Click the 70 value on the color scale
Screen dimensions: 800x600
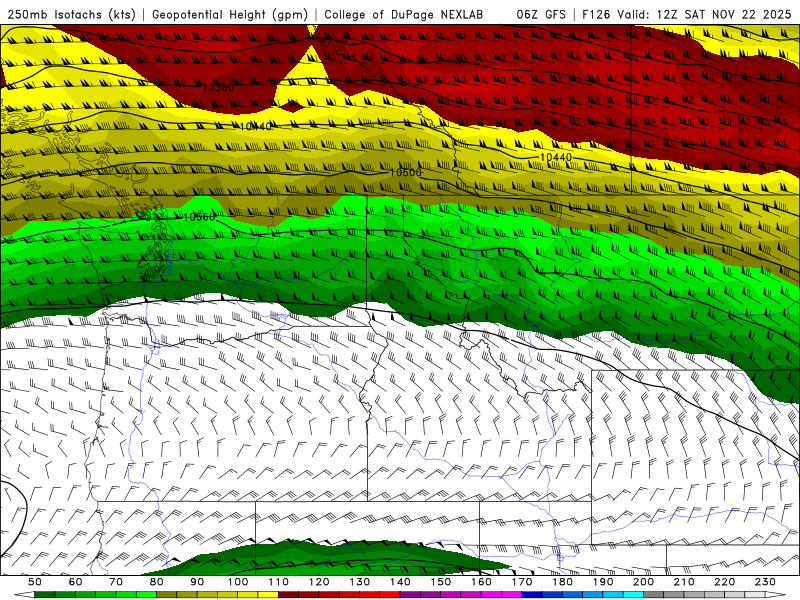(116, 582)
